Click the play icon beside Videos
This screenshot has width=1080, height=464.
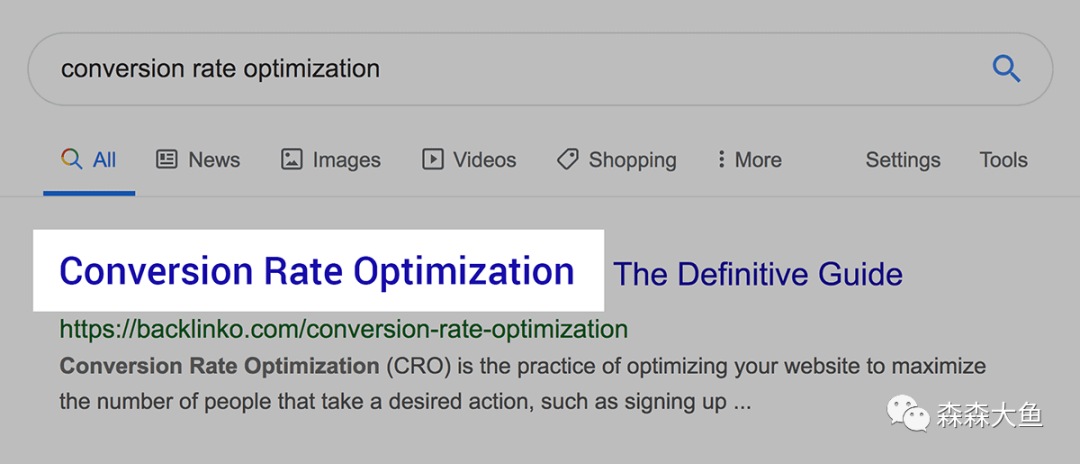(x=433, y=159)
